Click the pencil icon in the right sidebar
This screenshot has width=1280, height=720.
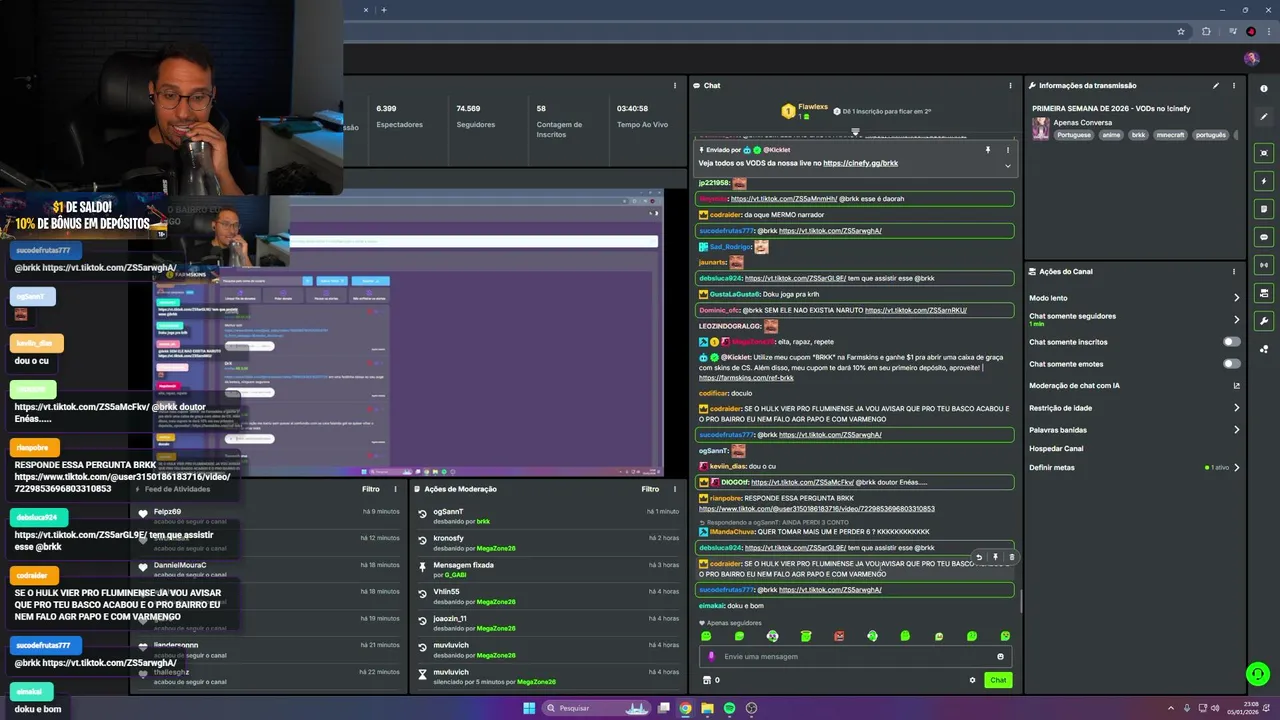point(1264,116)
